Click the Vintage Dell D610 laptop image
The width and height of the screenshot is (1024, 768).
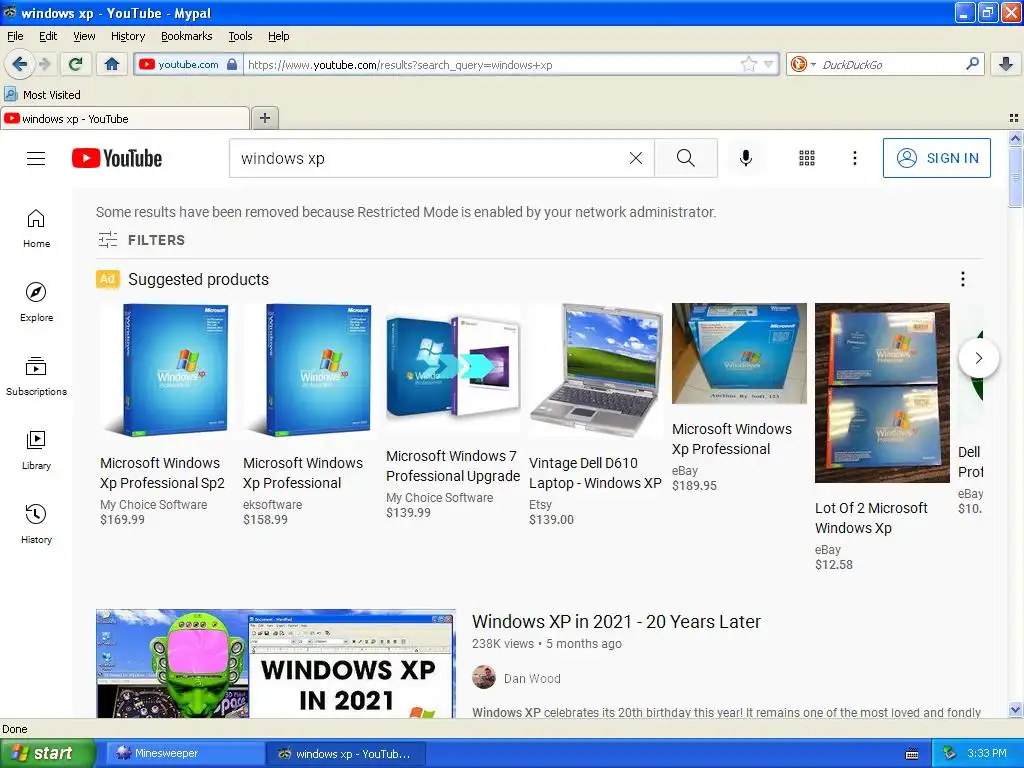click(596, 370)
